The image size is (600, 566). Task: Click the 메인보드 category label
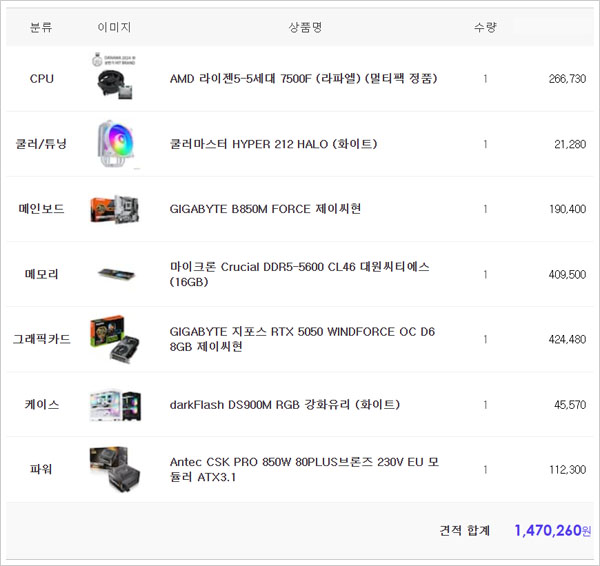tap(42, 209)
